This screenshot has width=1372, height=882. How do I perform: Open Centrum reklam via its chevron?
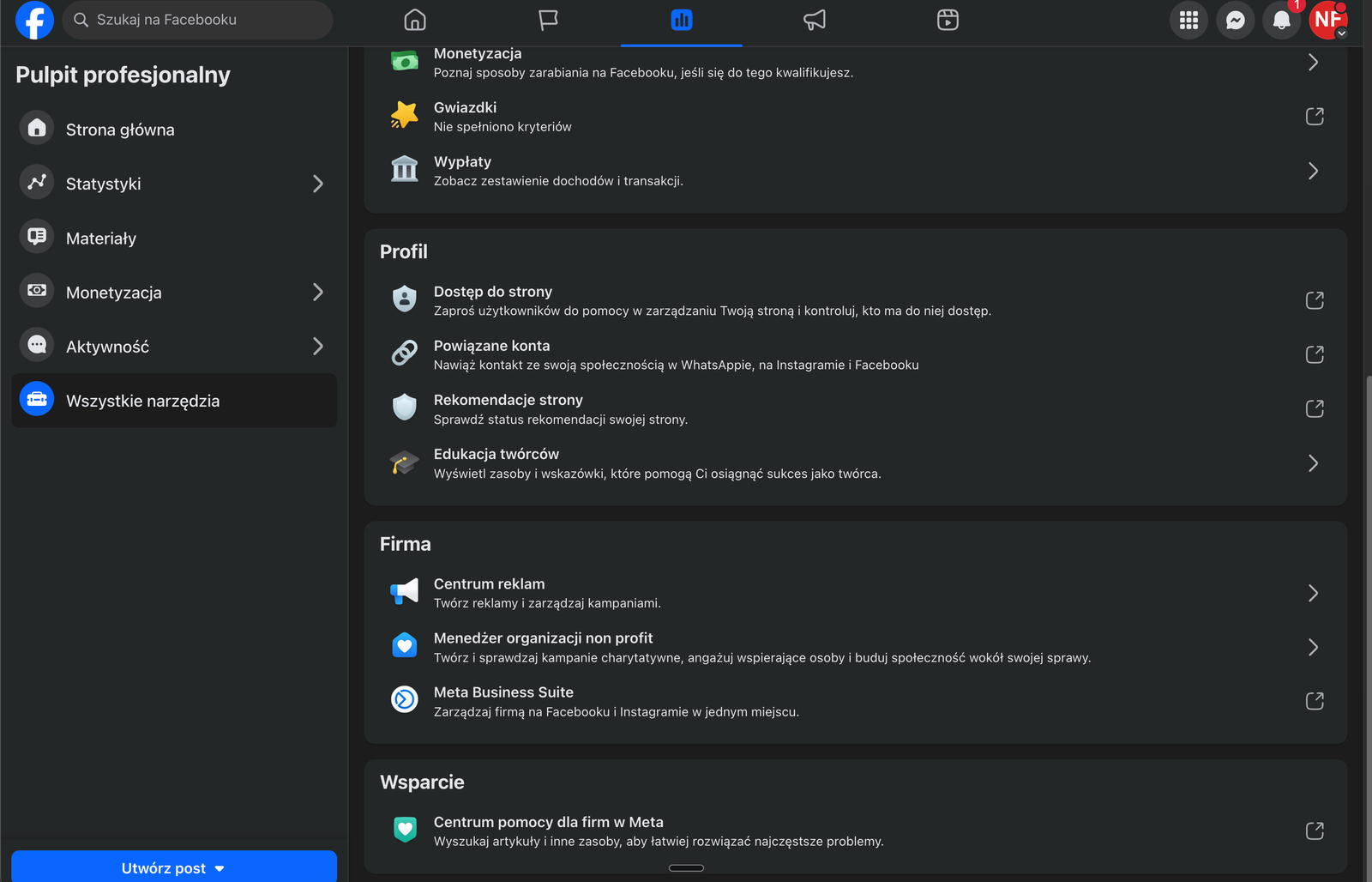(x=1312, y=592)
